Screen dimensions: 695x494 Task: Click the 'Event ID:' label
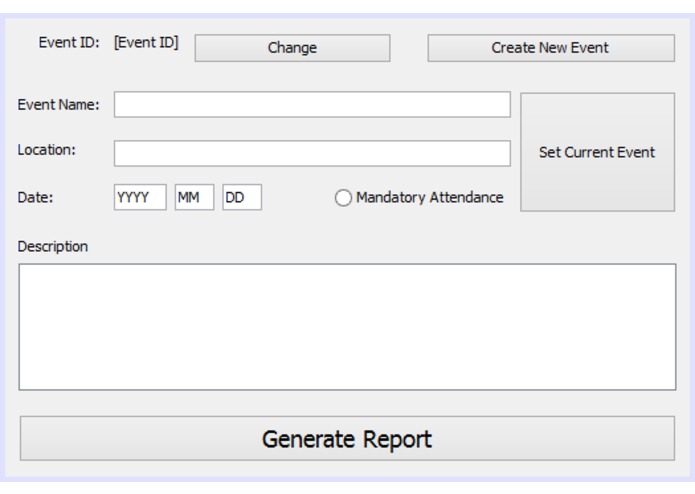tap(69, 43)
